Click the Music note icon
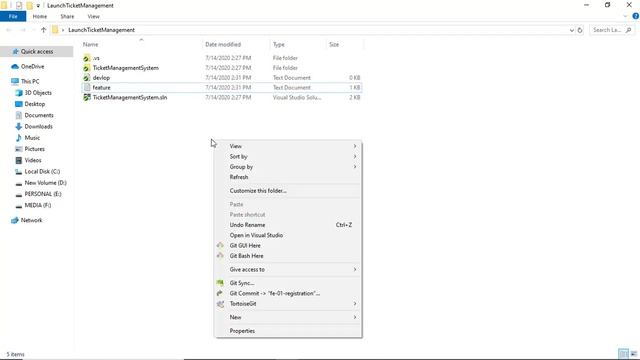This screenshot has height=360, width=640. [18, 138]
